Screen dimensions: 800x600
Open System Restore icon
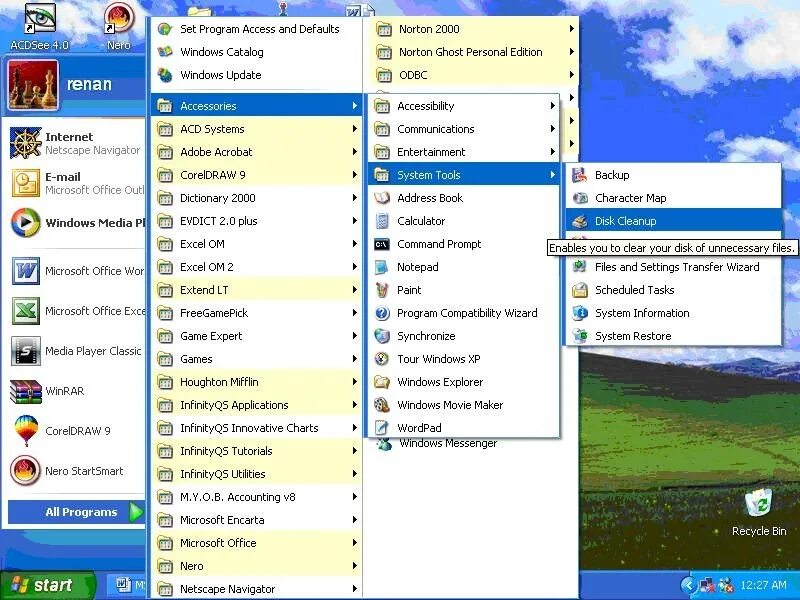(x=579, y=336)
